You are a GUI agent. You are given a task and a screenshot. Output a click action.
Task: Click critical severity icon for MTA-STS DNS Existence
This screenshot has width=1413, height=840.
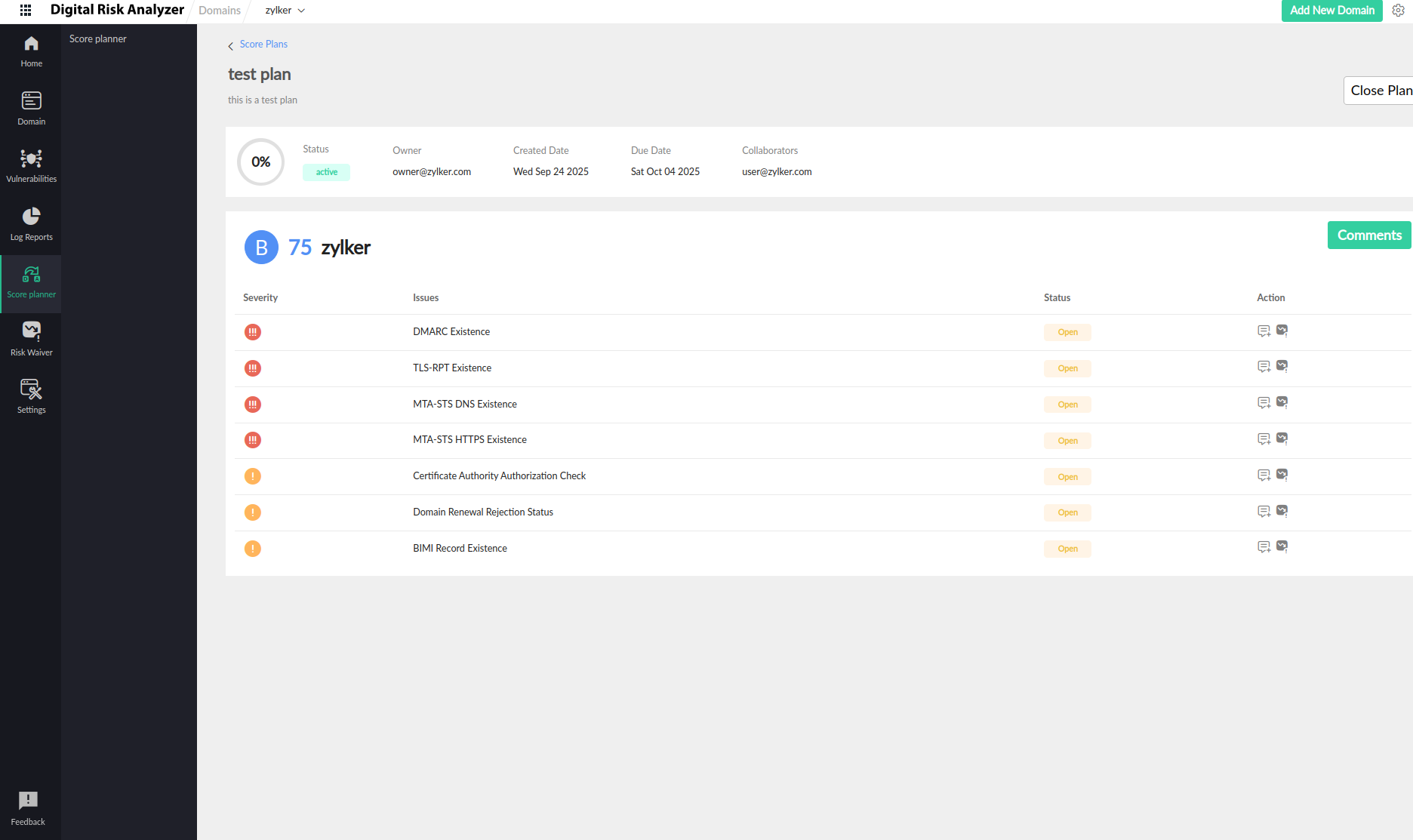point(253,405)
